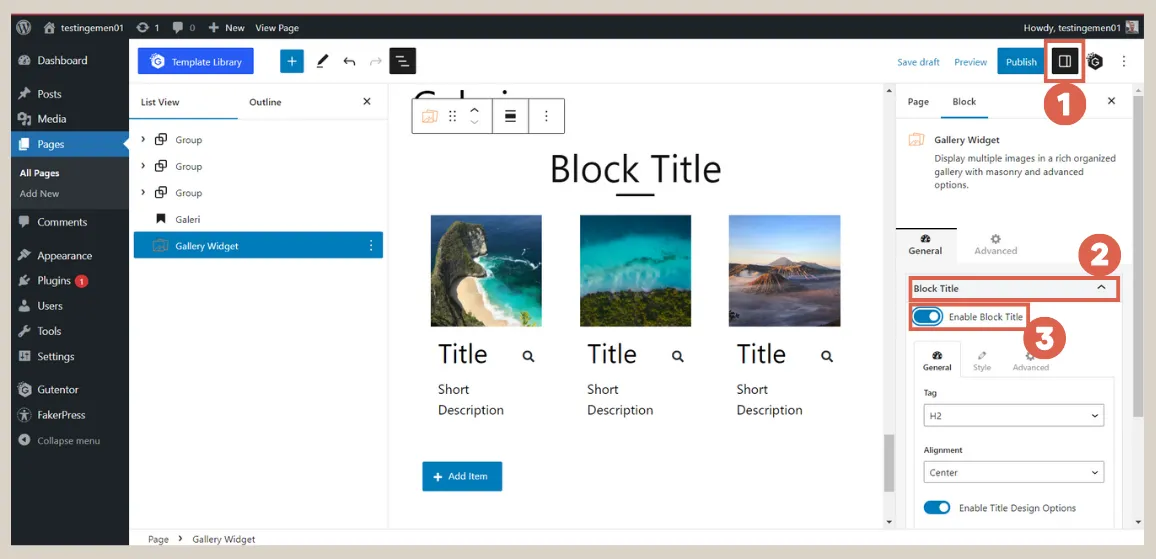The image size is (1156, 559).
Task: Close the List View panel
Action: click(367, 102)
